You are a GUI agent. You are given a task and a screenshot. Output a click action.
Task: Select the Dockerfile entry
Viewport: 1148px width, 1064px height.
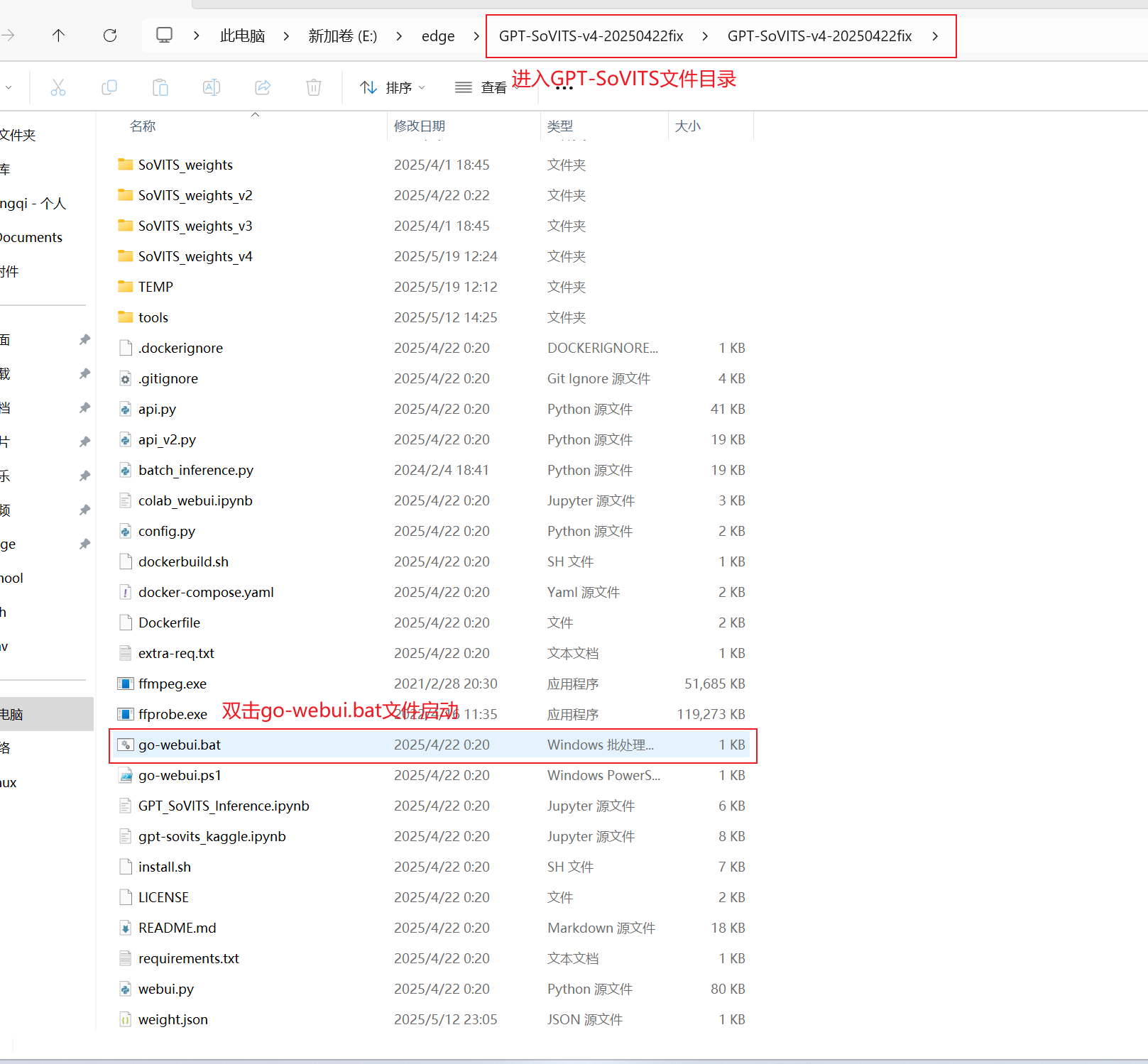(169, 623)
